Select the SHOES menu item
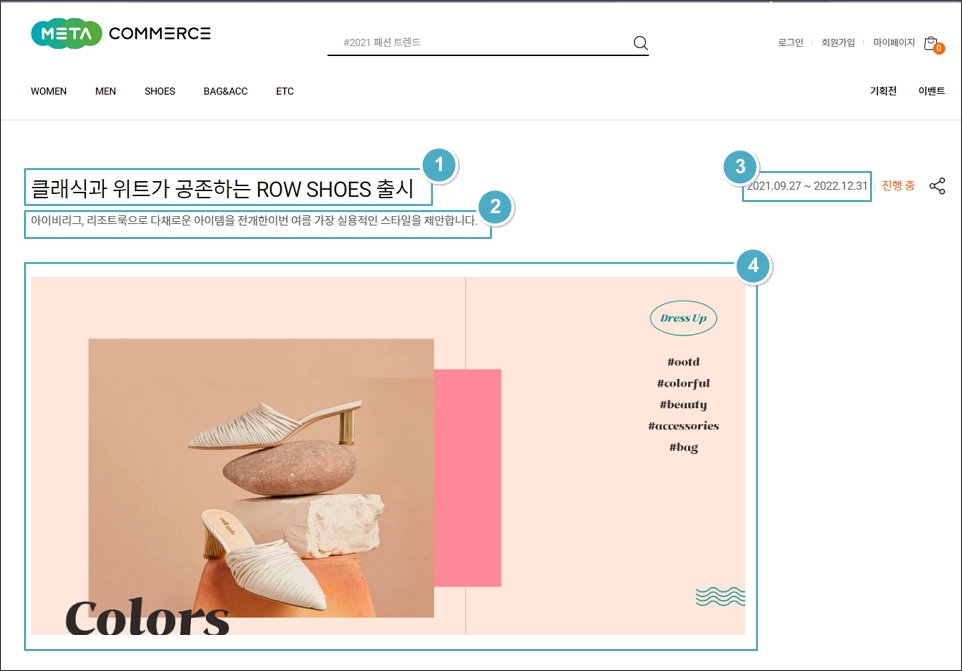 pyautogui.click(x=159, y=91)
